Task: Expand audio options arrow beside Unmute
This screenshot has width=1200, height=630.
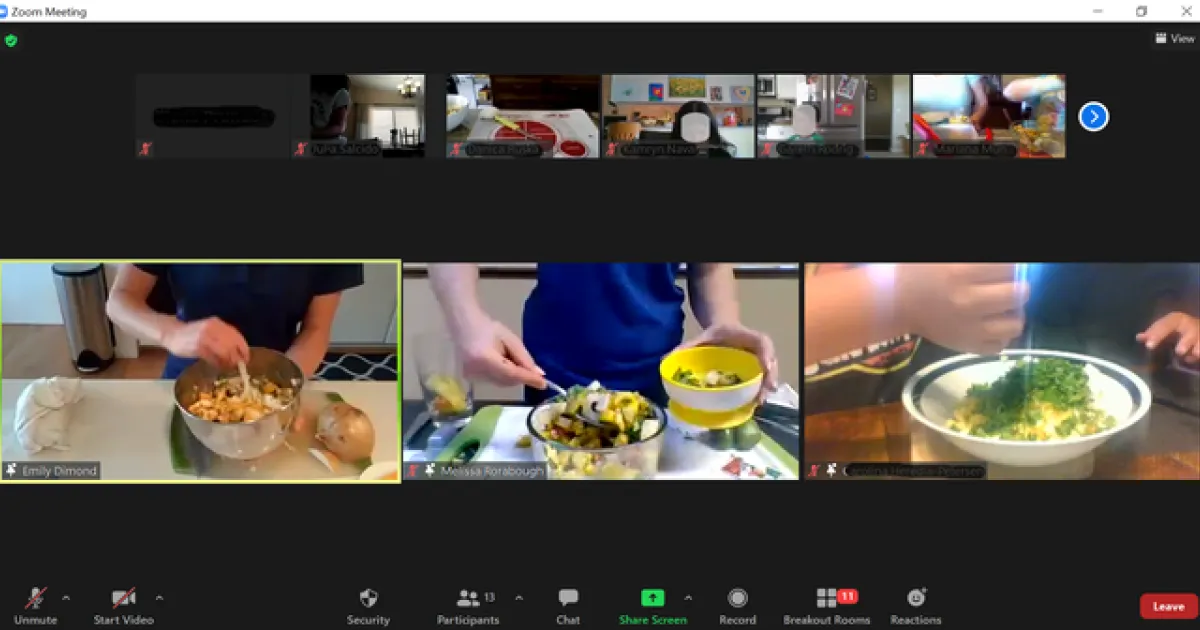Action: tap(66, 598)
